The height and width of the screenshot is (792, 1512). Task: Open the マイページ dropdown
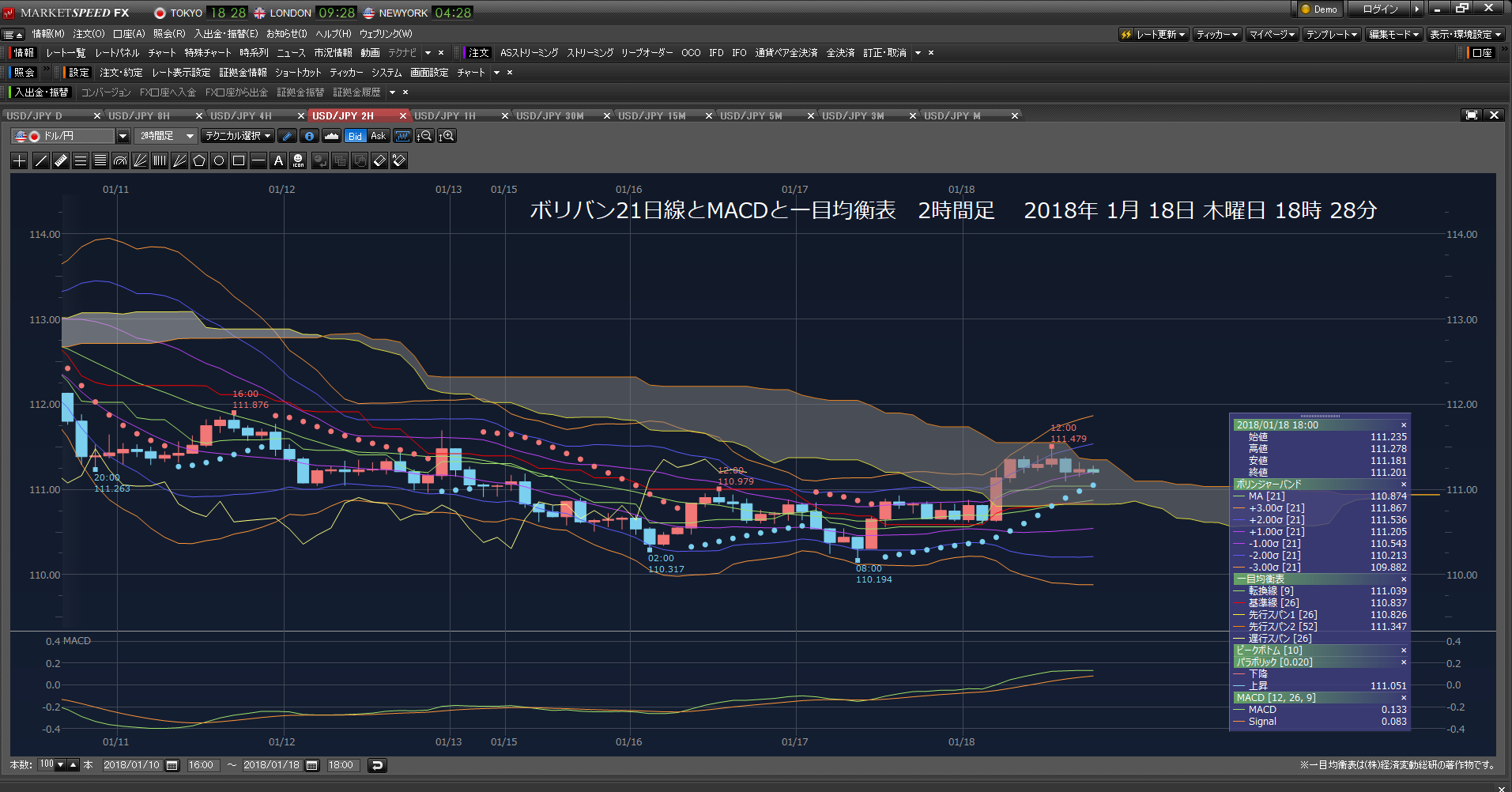[x=1272, y=34]
